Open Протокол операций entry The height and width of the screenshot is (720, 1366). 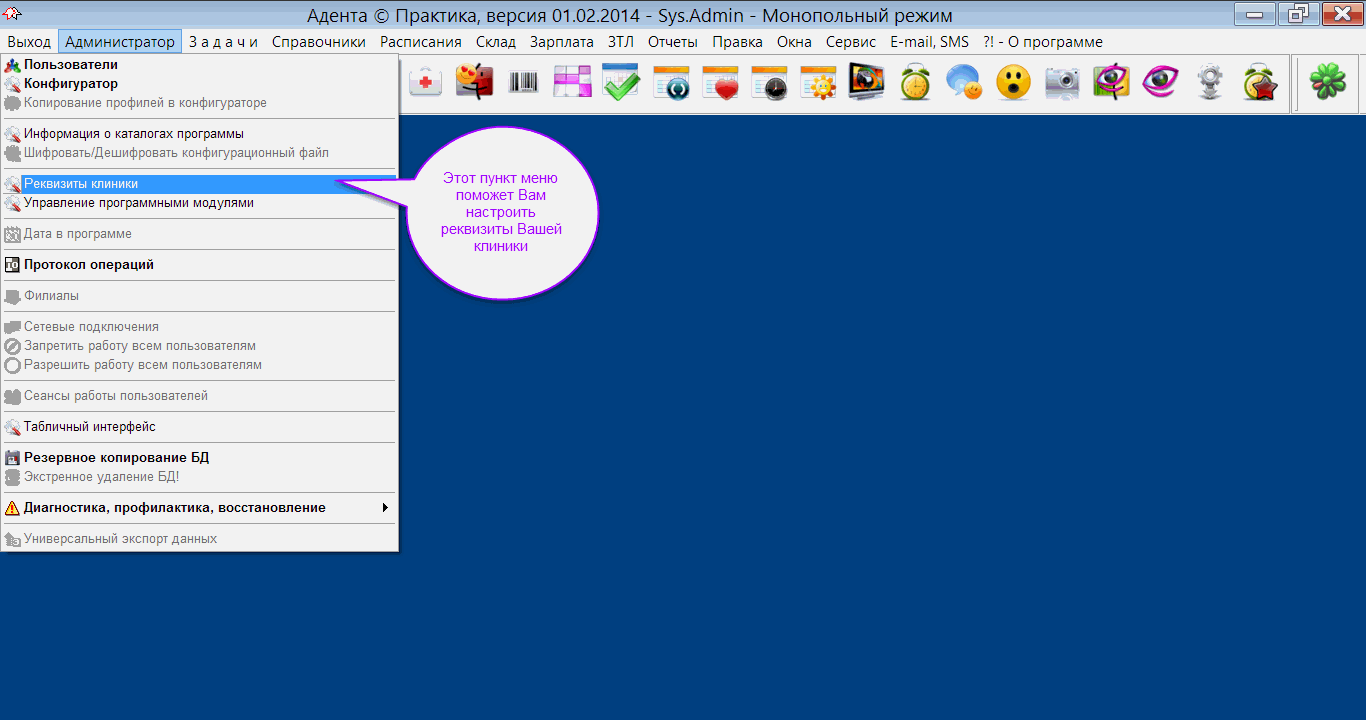(x=89, y=265)
